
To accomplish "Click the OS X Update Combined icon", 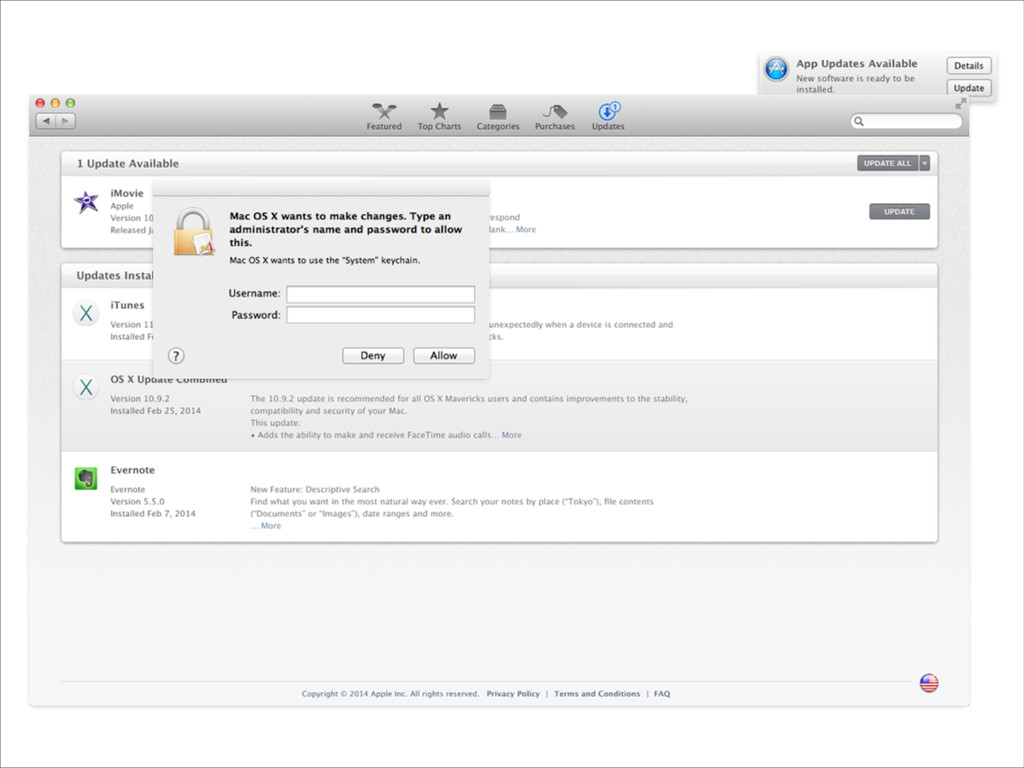I will point(86,387).
